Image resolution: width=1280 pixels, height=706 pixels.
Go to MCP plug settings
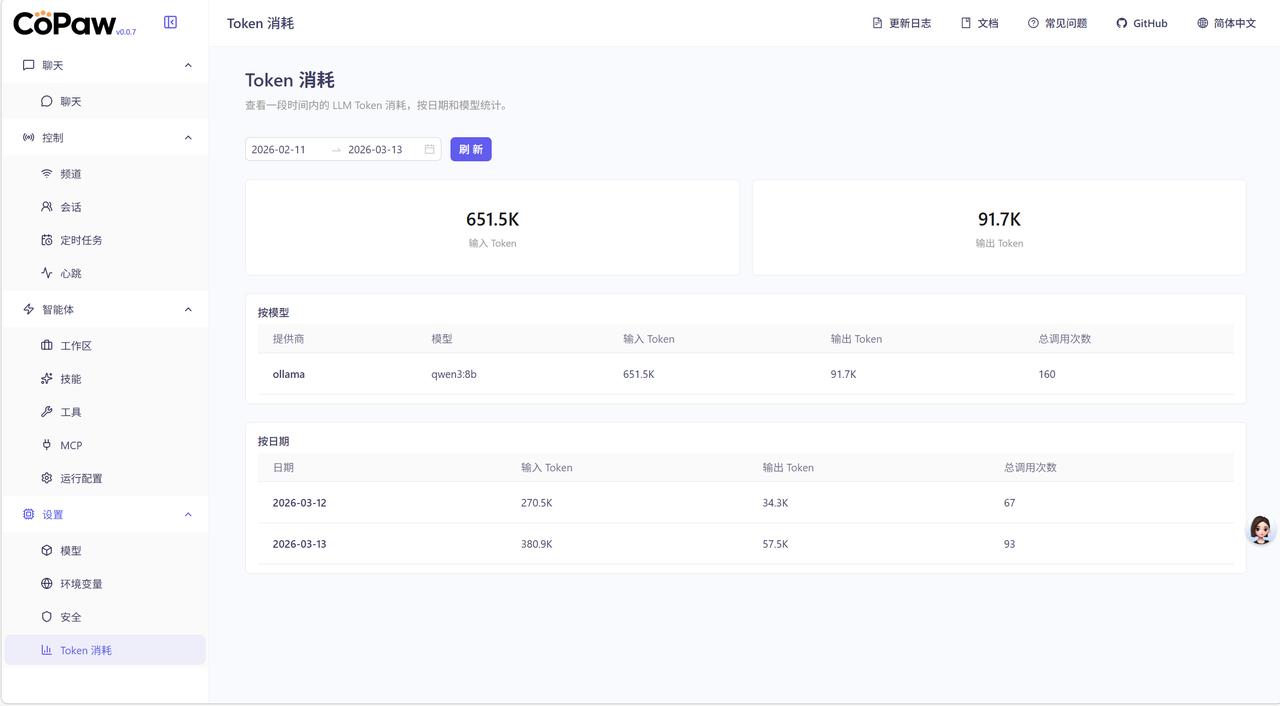coord(70,445)
